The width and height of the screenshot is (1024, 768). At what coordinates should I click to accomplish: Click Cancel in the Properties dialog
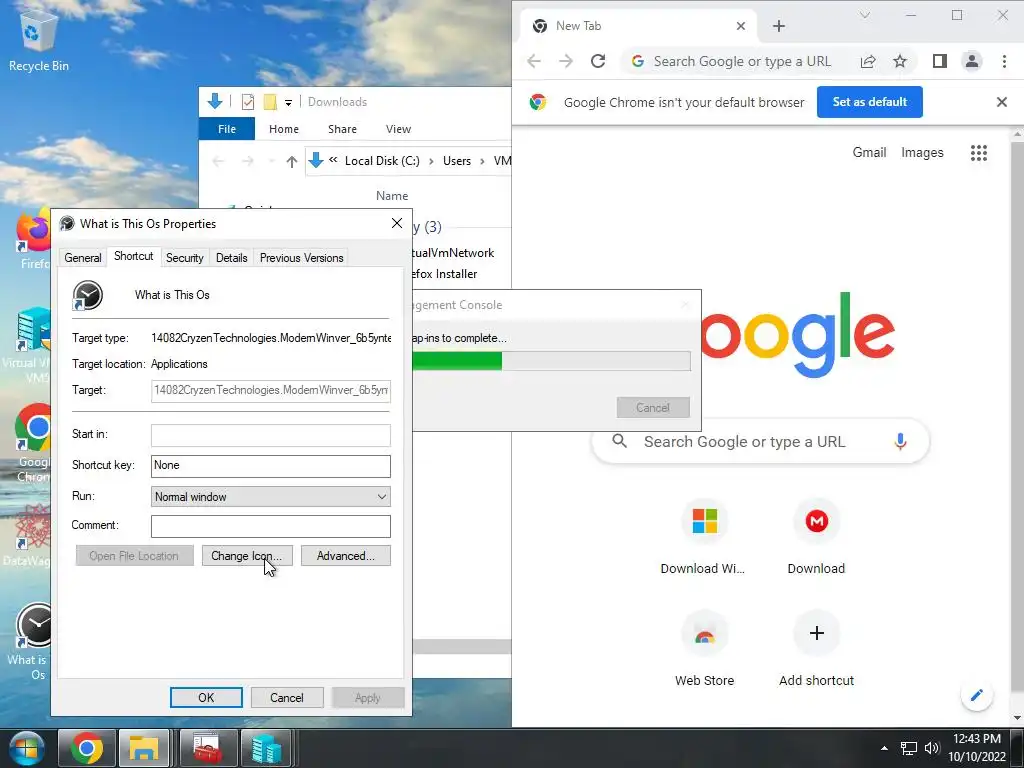coord(287,697)
